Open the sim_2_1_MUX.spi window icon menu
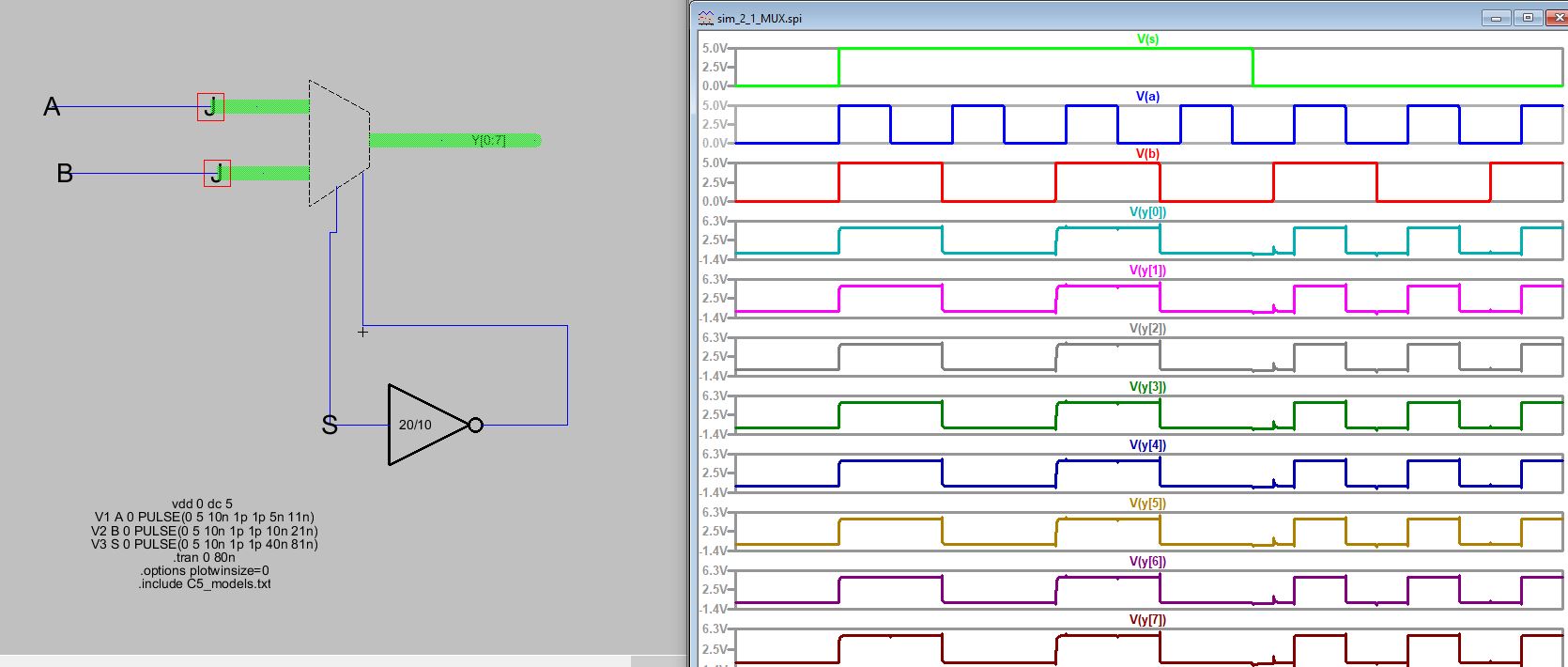This screenshot has width=1568, height=667. coord(705,18)
